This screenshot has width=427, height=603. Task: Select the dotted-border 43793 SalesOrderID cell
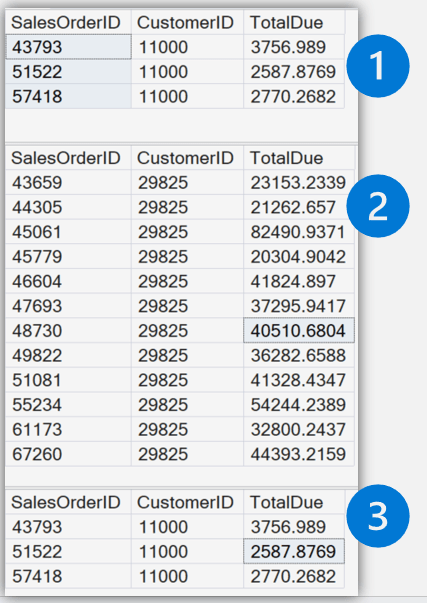(68, 47)
